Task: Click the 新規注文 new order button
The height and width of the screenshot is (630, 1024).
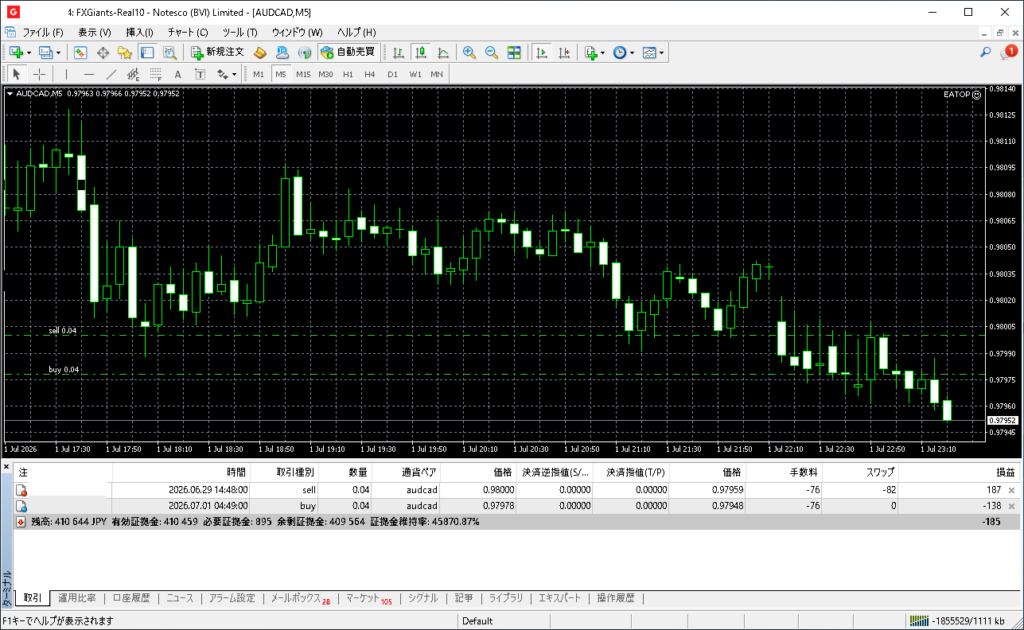Action: (x=217, y=53)
